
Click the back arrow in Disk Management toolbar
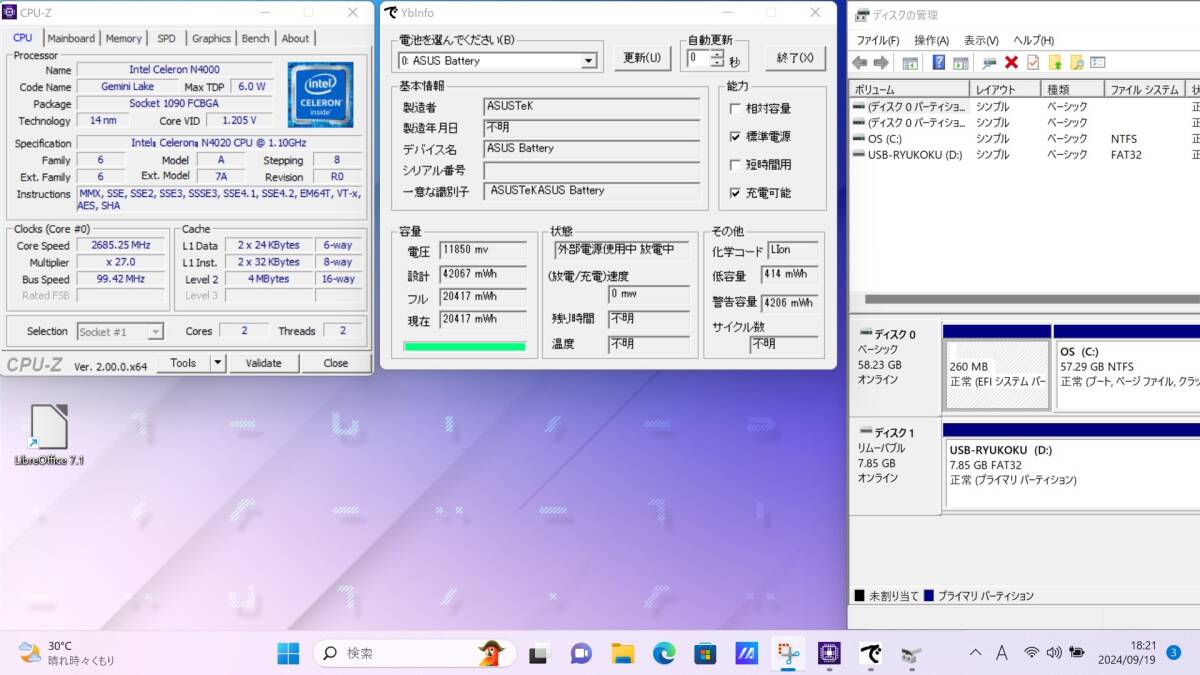pyautogui.click(x=859, y=62)
